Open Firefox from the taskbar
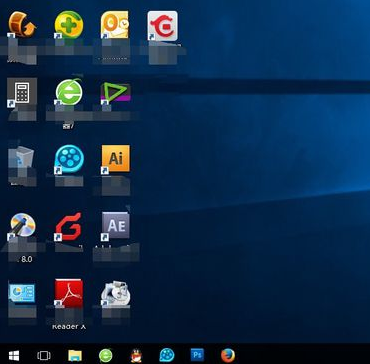This screenshot has width=370, height=364. [228, 355]
